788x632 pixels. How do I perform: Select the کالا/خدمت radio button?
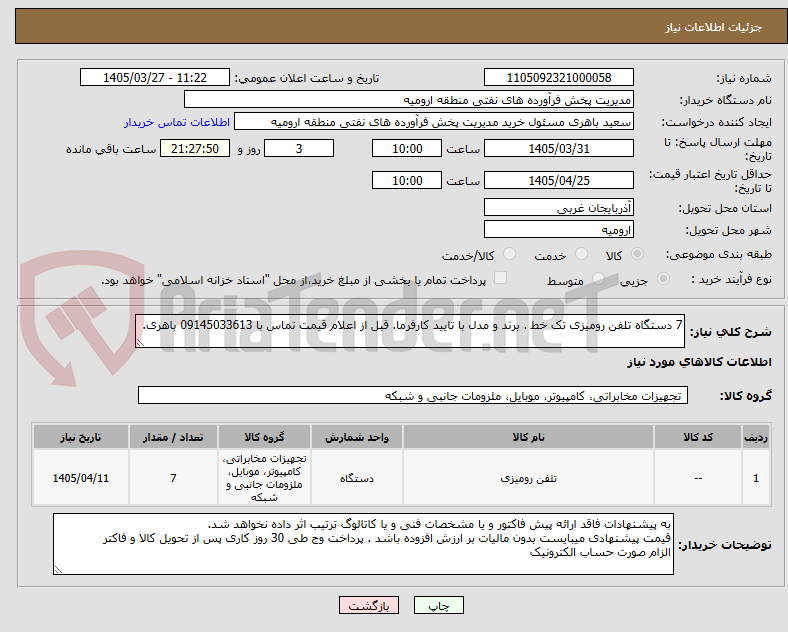coord(510,254)
